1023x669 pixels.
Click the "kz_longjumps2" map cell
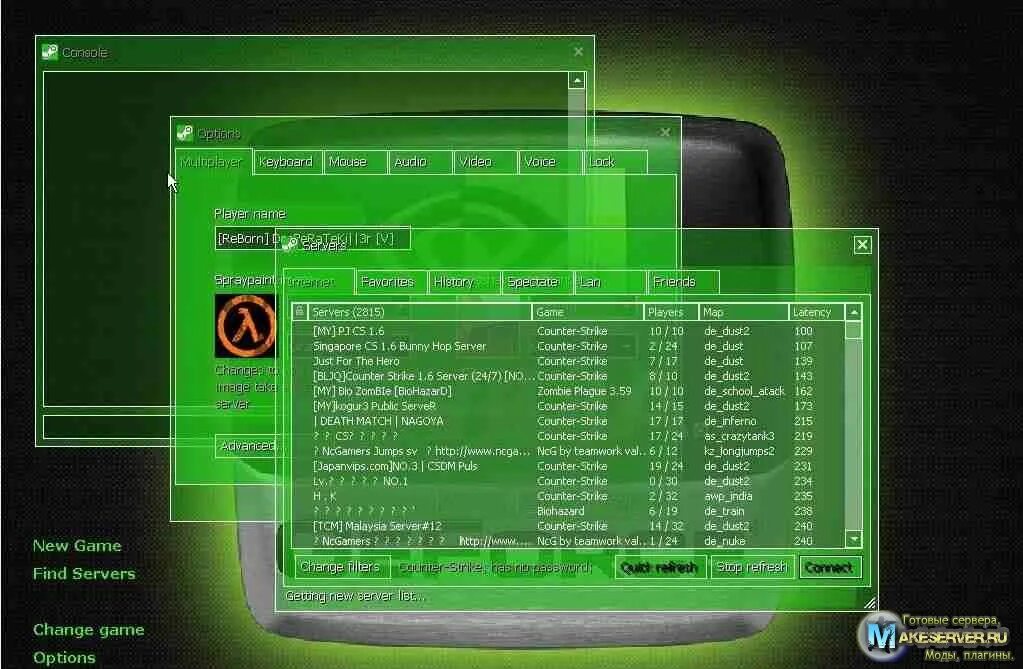click(x=739, y=451)
